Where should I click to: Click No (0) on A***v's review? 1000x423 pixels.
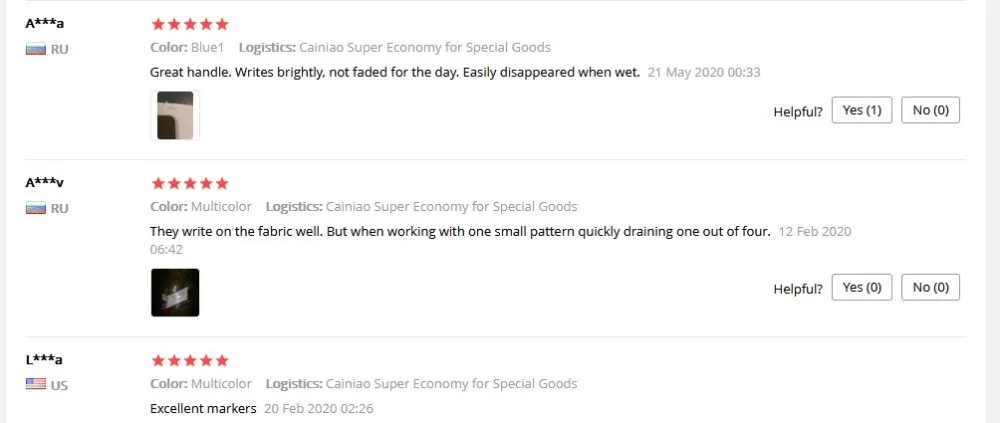coord(930,287)
